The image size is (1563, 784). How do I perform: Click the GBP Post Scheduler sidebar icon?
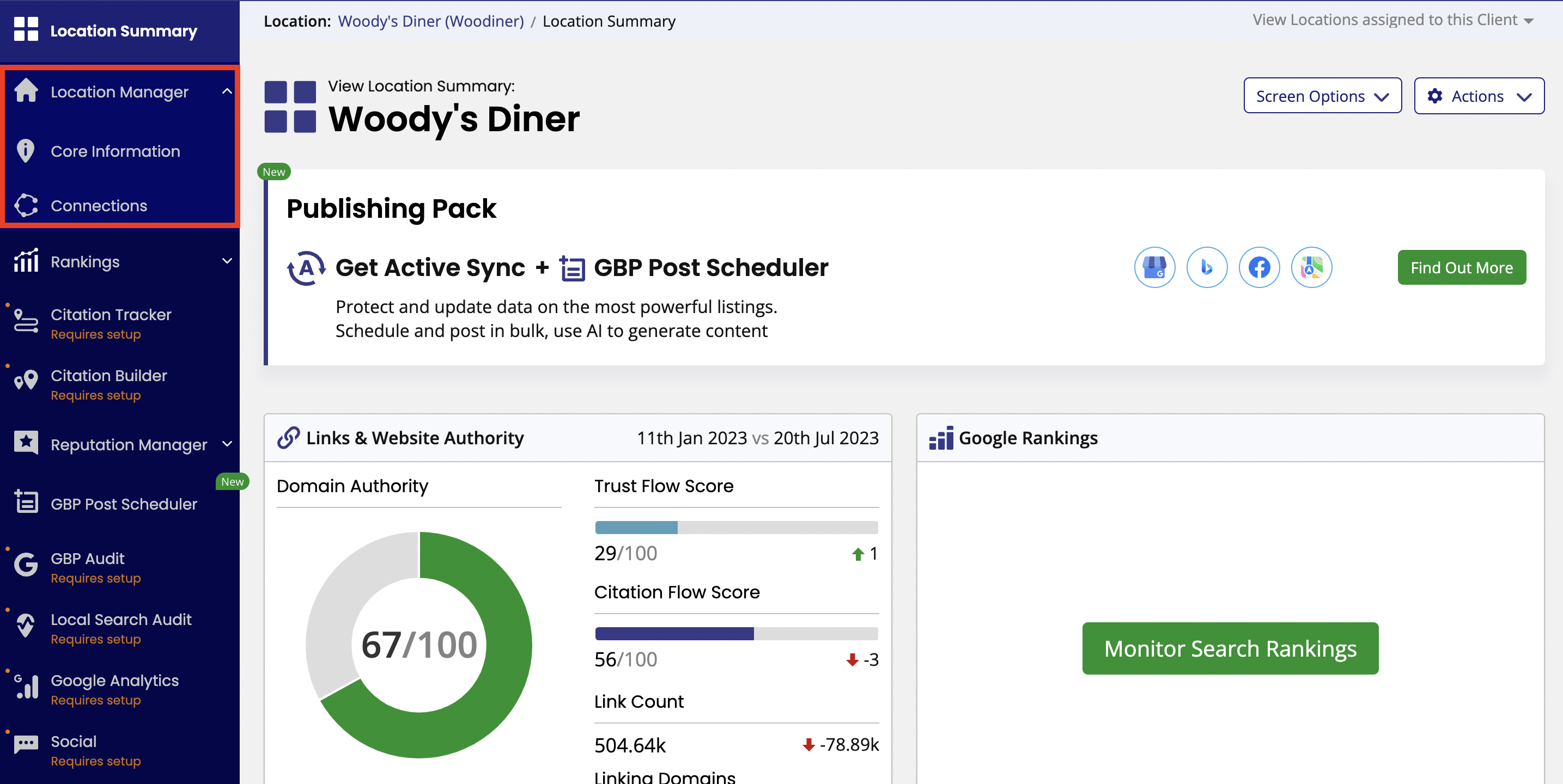[x=26, y=501]
